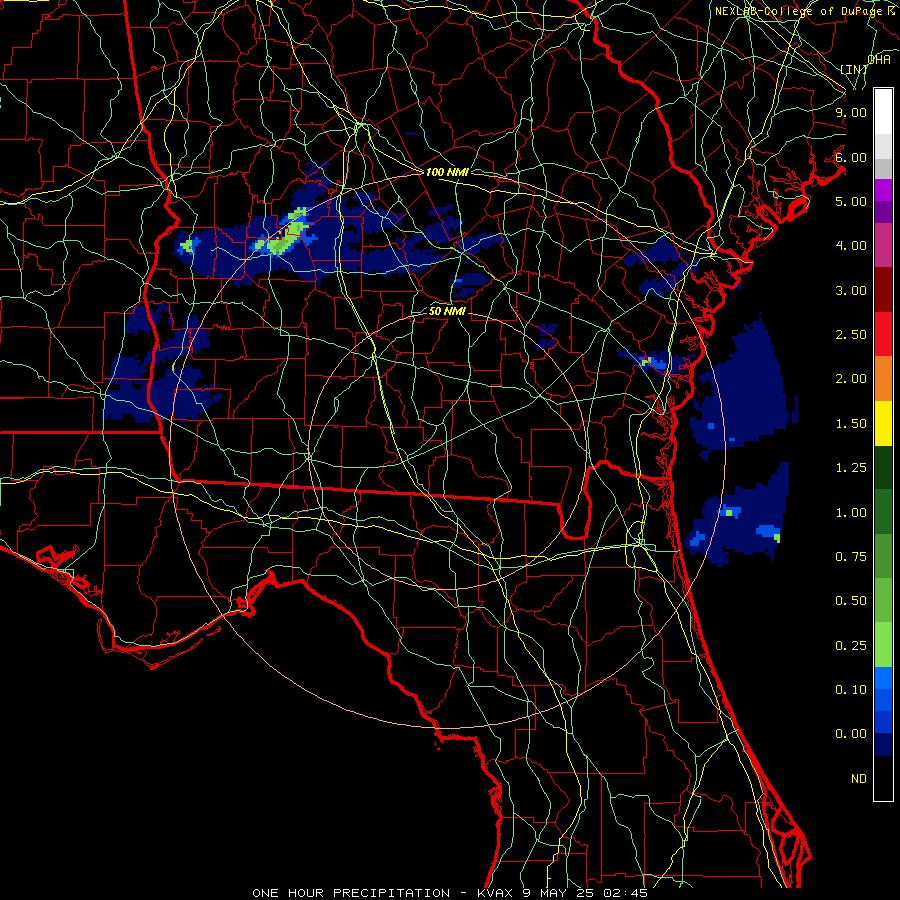
Task: Click the OHA product label
Action: (x=879, y=59)
